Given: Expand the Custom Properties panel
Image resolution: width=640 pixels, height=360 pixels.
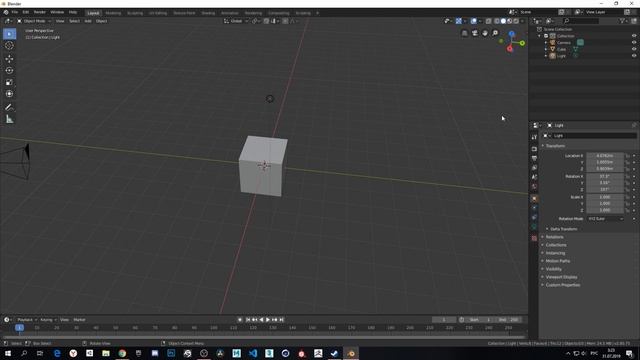Looking at the screenshot, I should coord(562,285).
